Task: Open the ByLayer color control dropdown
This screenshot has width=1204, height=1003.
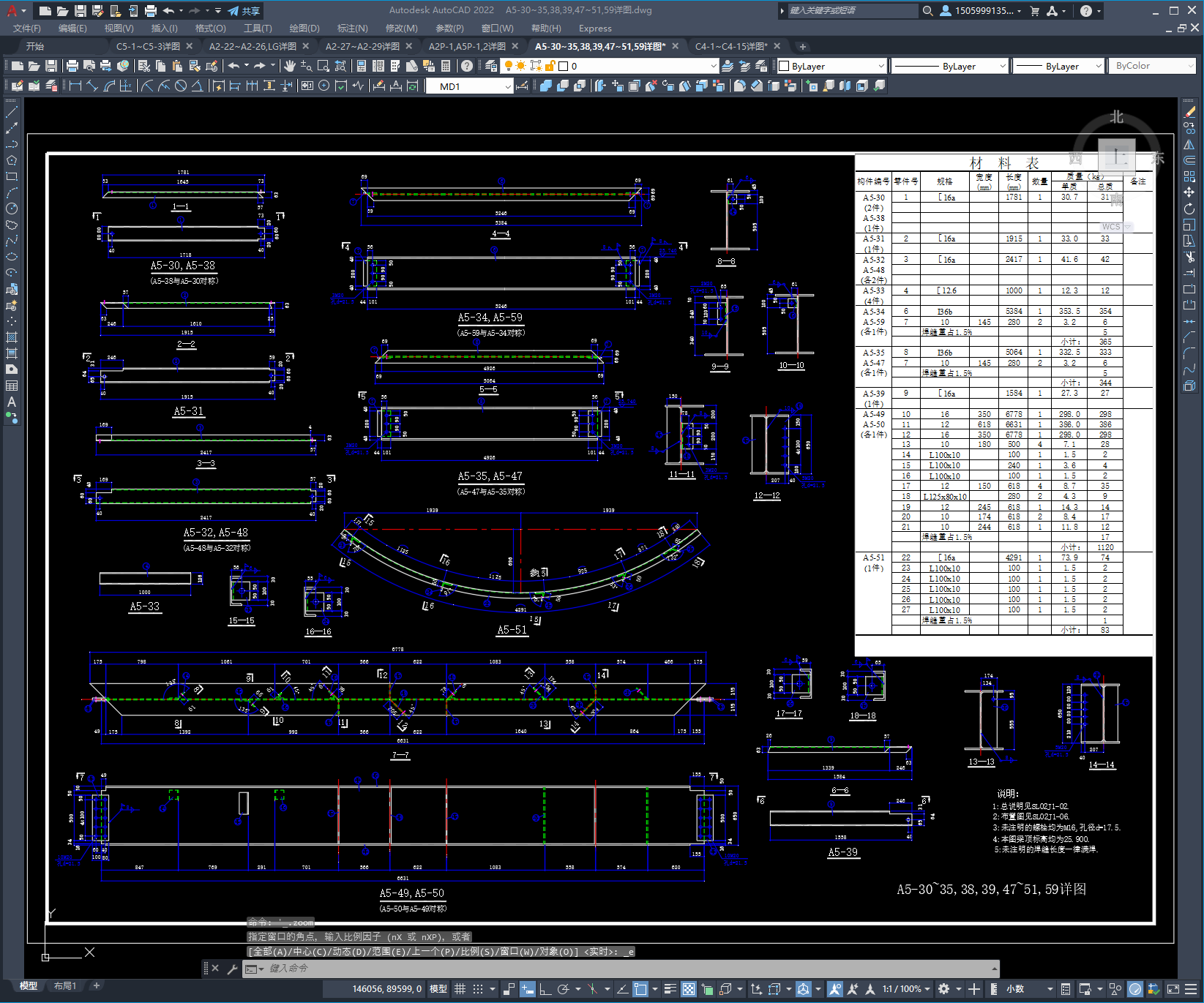Action: (x=881, y=66)
